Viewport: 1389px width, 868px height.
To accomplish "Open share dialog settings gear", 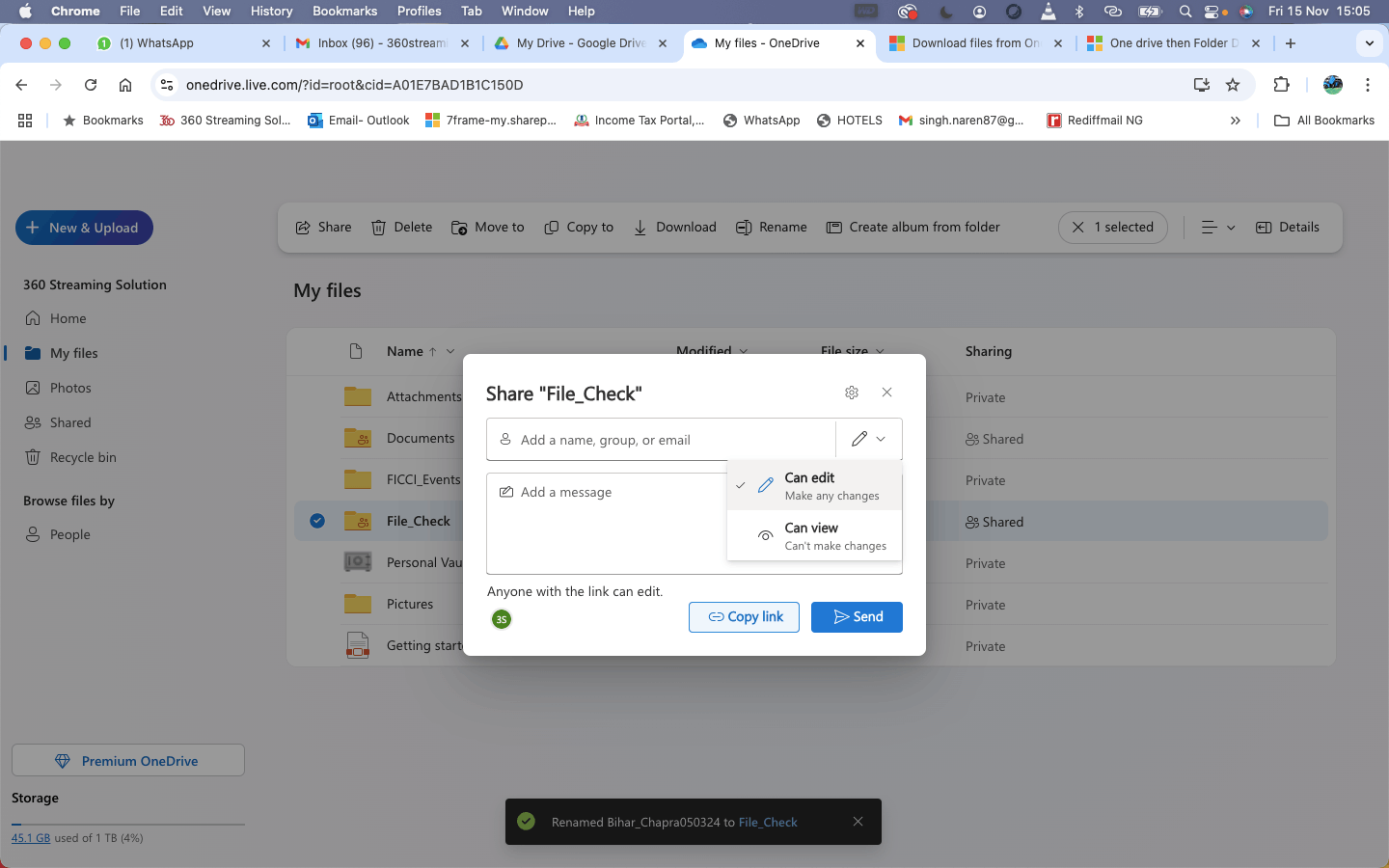I will [852, 393].
